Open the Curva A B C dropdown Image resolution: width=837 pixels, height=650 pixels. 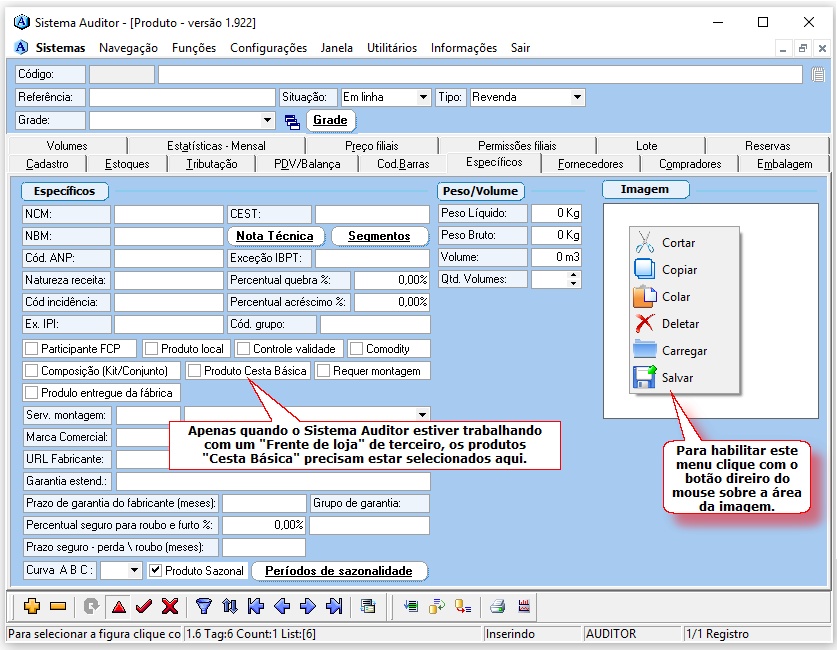135,571
